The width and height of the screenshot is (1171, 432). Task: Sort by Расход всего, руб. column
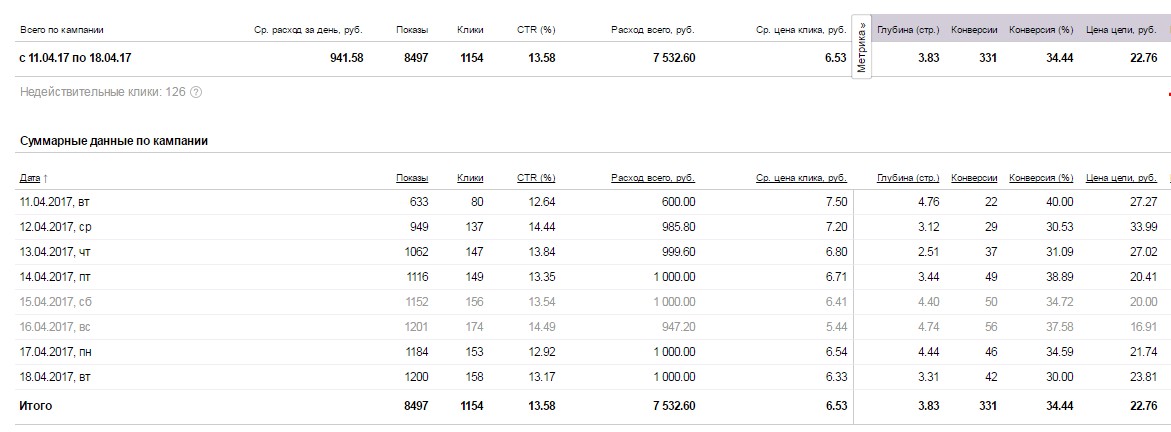tap(653, 178)
